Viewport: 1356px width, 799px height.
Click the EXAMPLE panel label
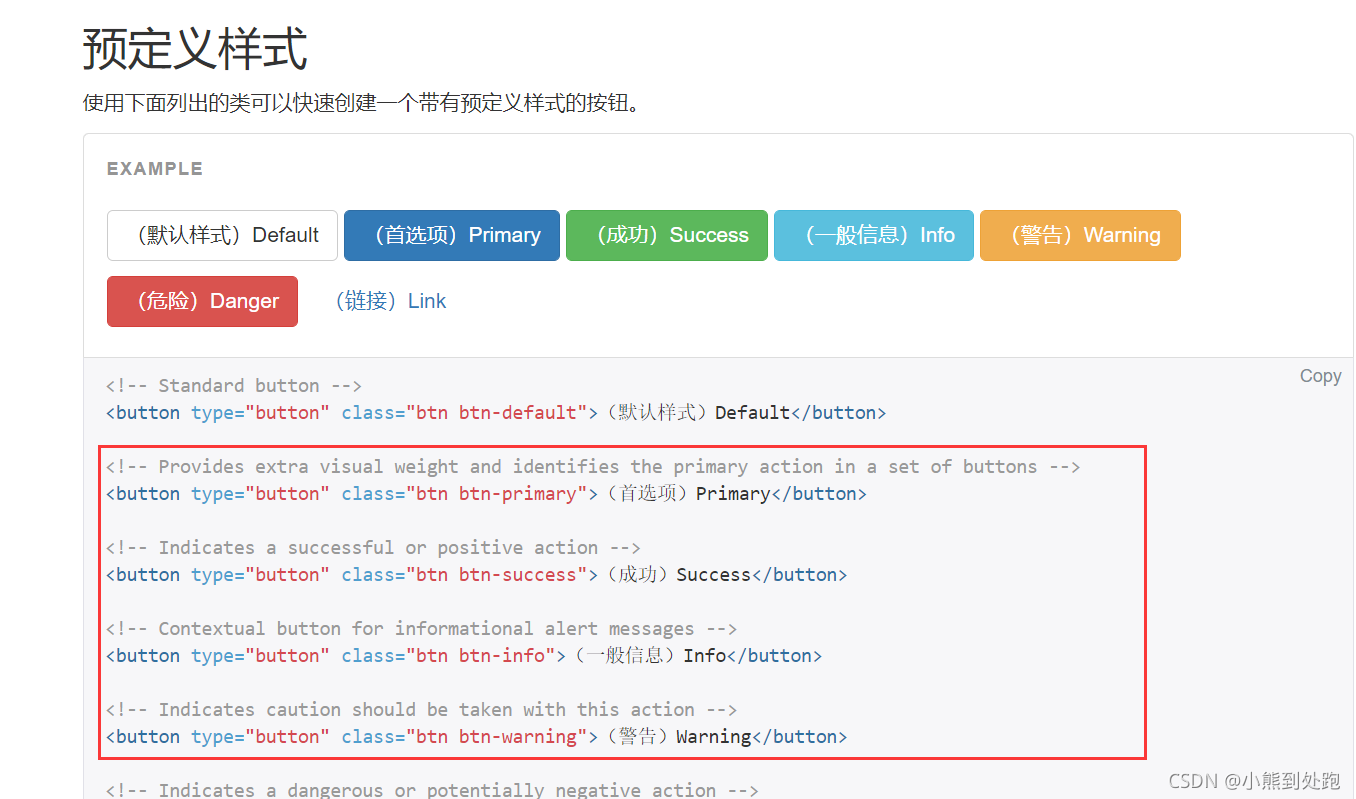(x=155, y=168)
